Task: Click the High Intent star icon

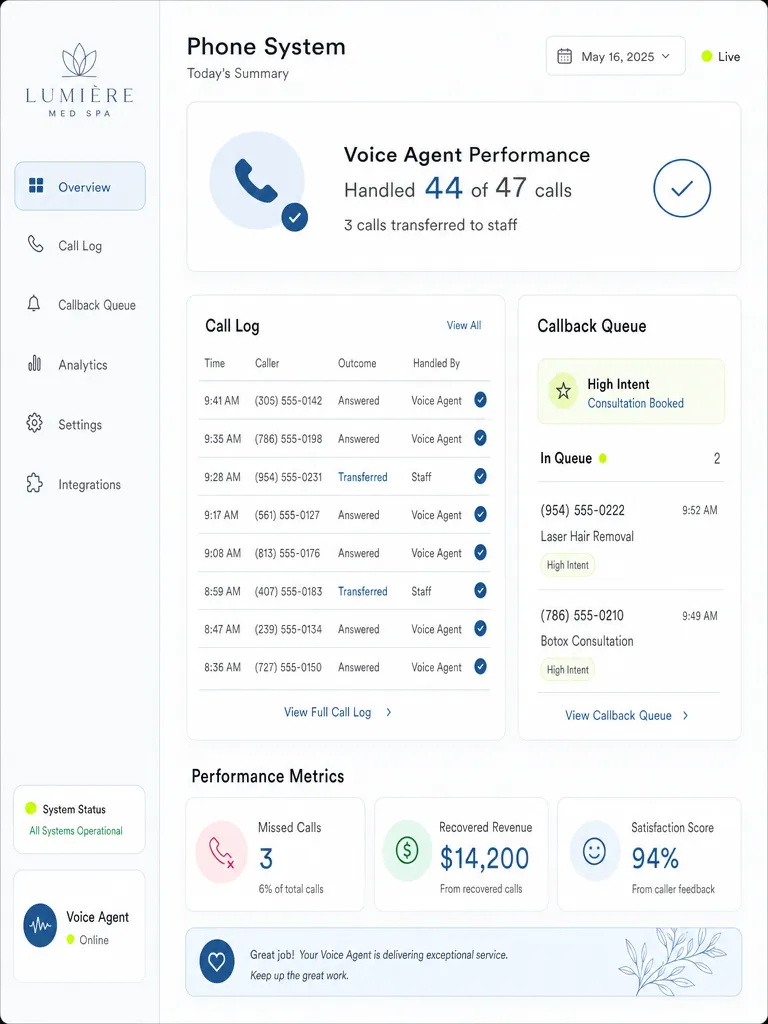Action: 563,391
